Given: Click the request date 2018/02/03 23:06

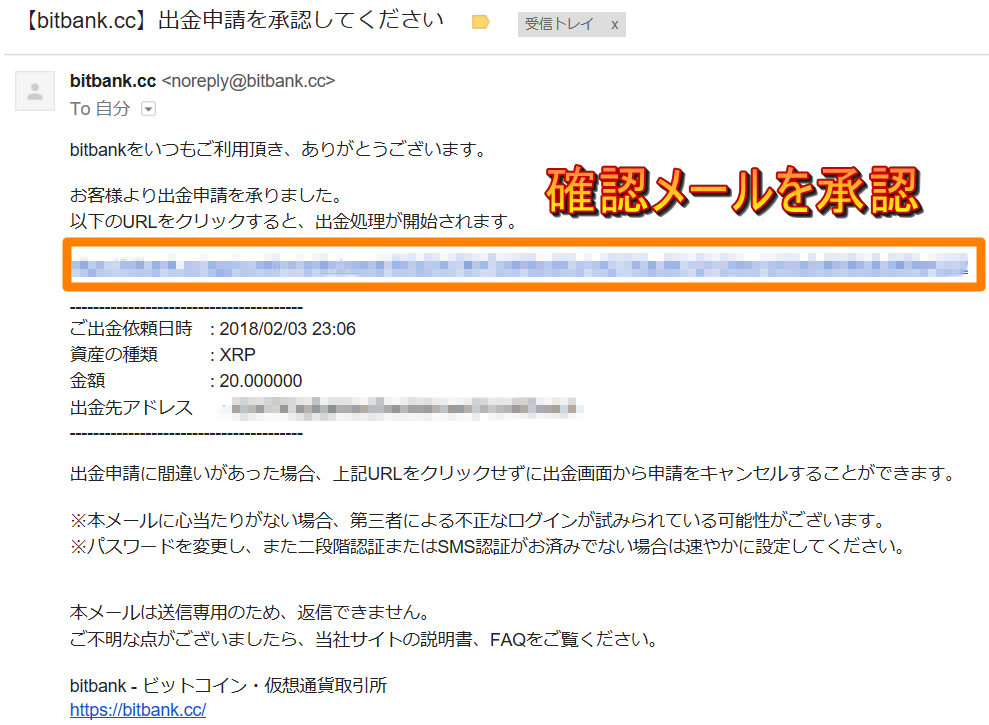Looking at the screenshot, I should pyautogui.click(x=288, y=329).
